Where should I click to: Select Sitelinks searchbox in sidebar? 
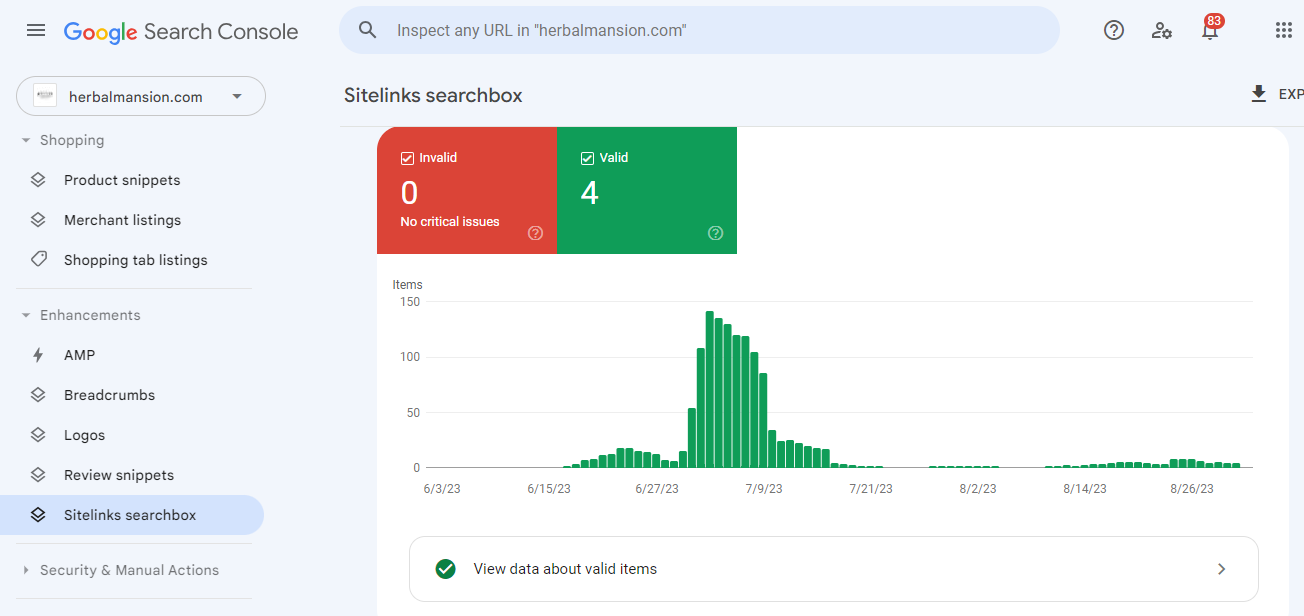[x=132, y=515]
